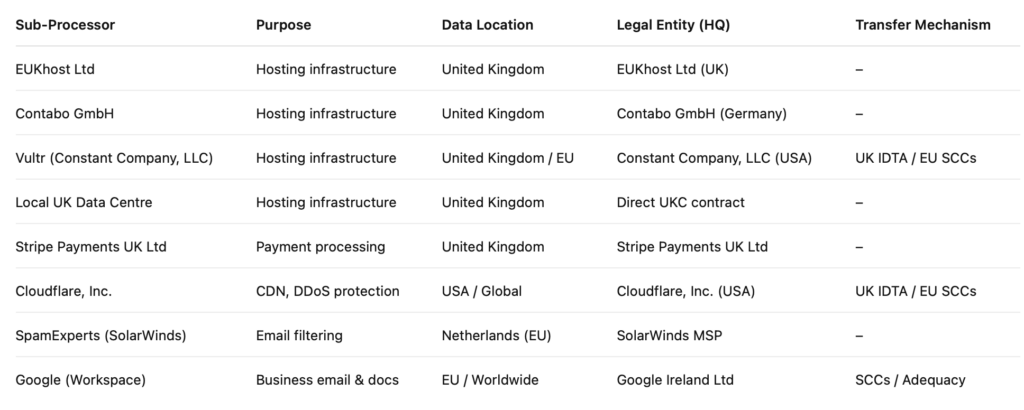Click the Transfer Mechanism column header

[x=923, y=25]
